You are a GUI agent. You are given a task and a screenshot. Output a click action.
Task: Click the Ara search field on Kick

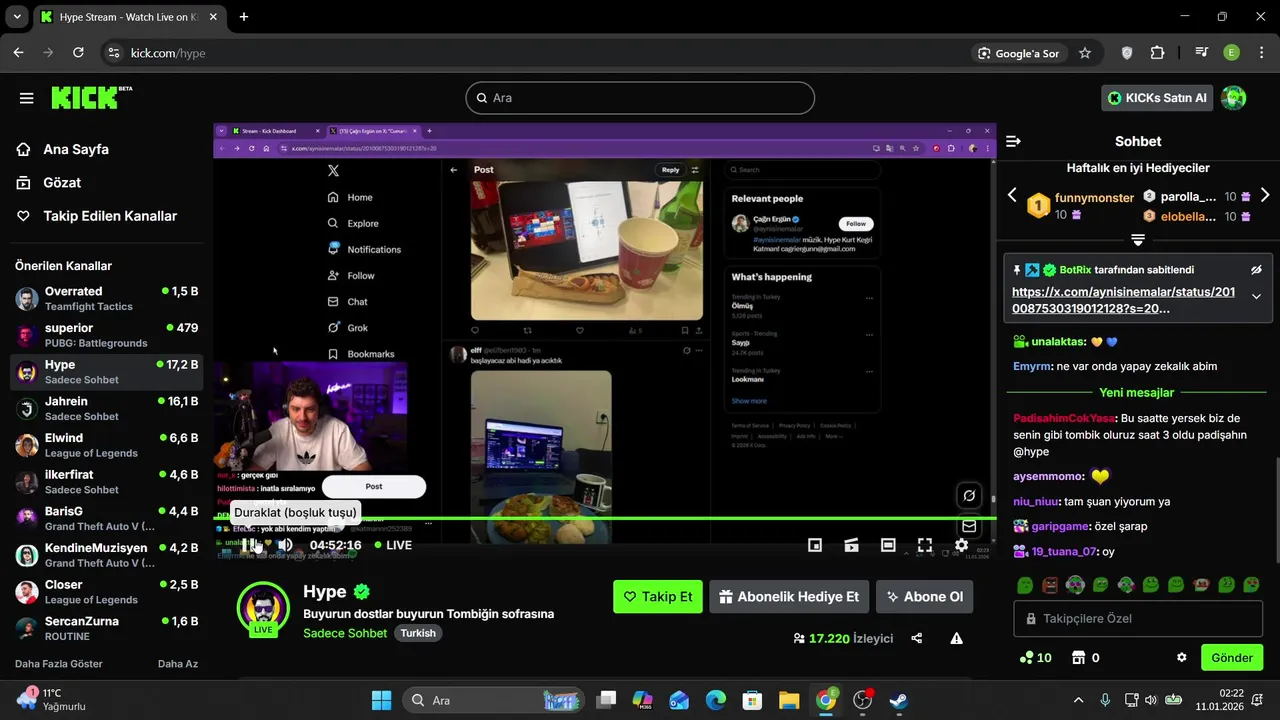tap(640, 98)
